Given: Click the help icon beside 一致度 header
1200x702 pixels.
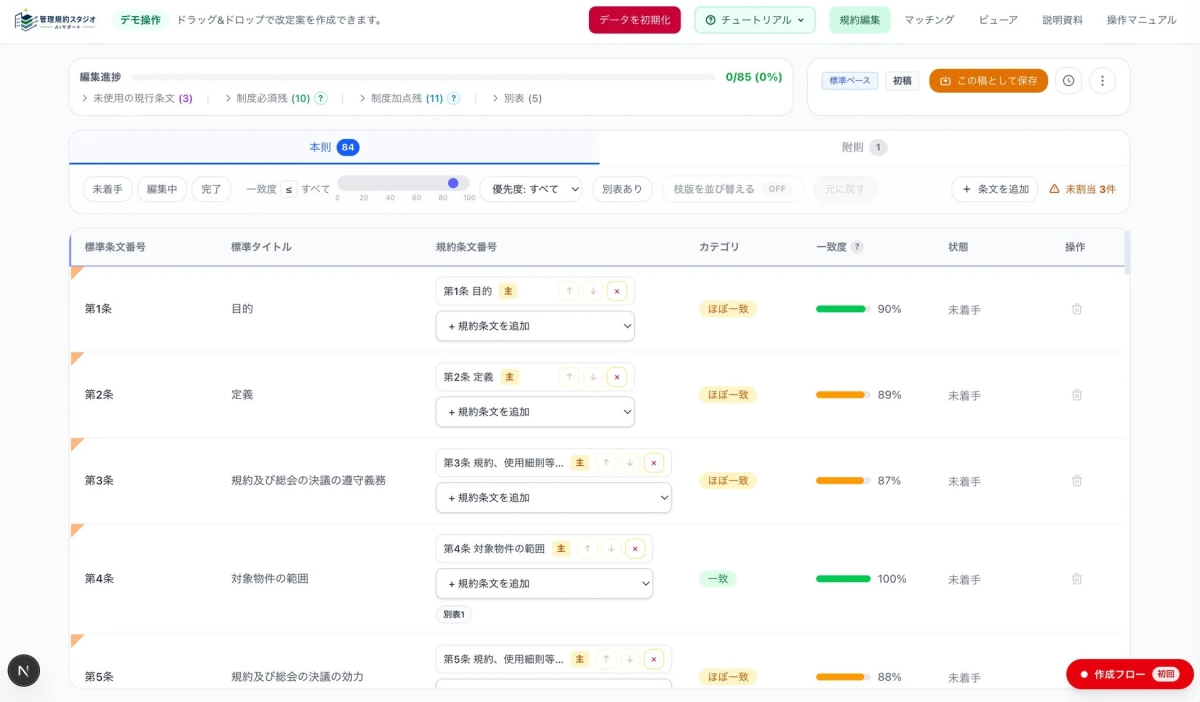Looking at the screenshot, I should coord(857,247).
